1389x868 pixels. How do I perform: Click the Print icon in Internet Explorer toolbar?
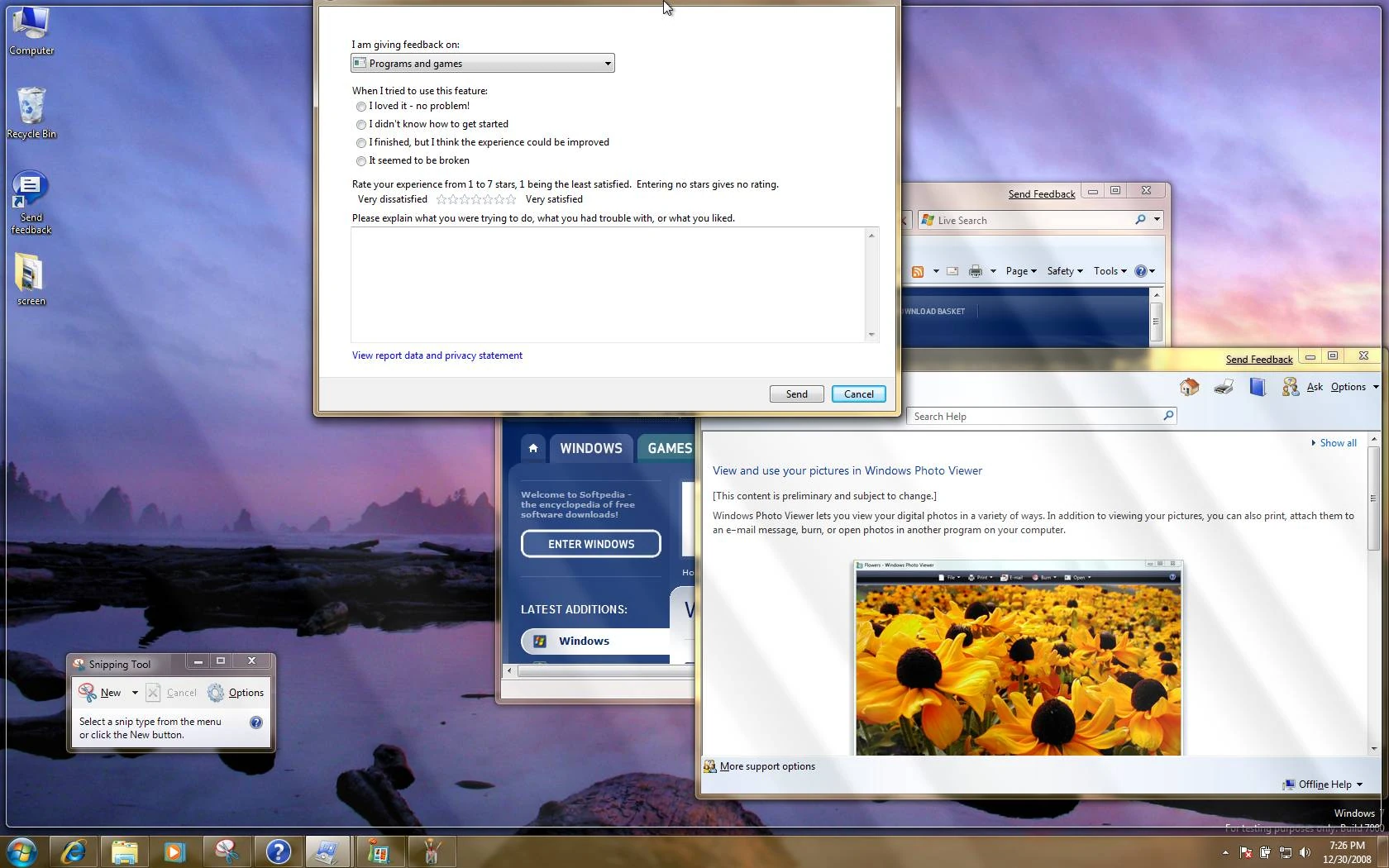pos(976,271)
